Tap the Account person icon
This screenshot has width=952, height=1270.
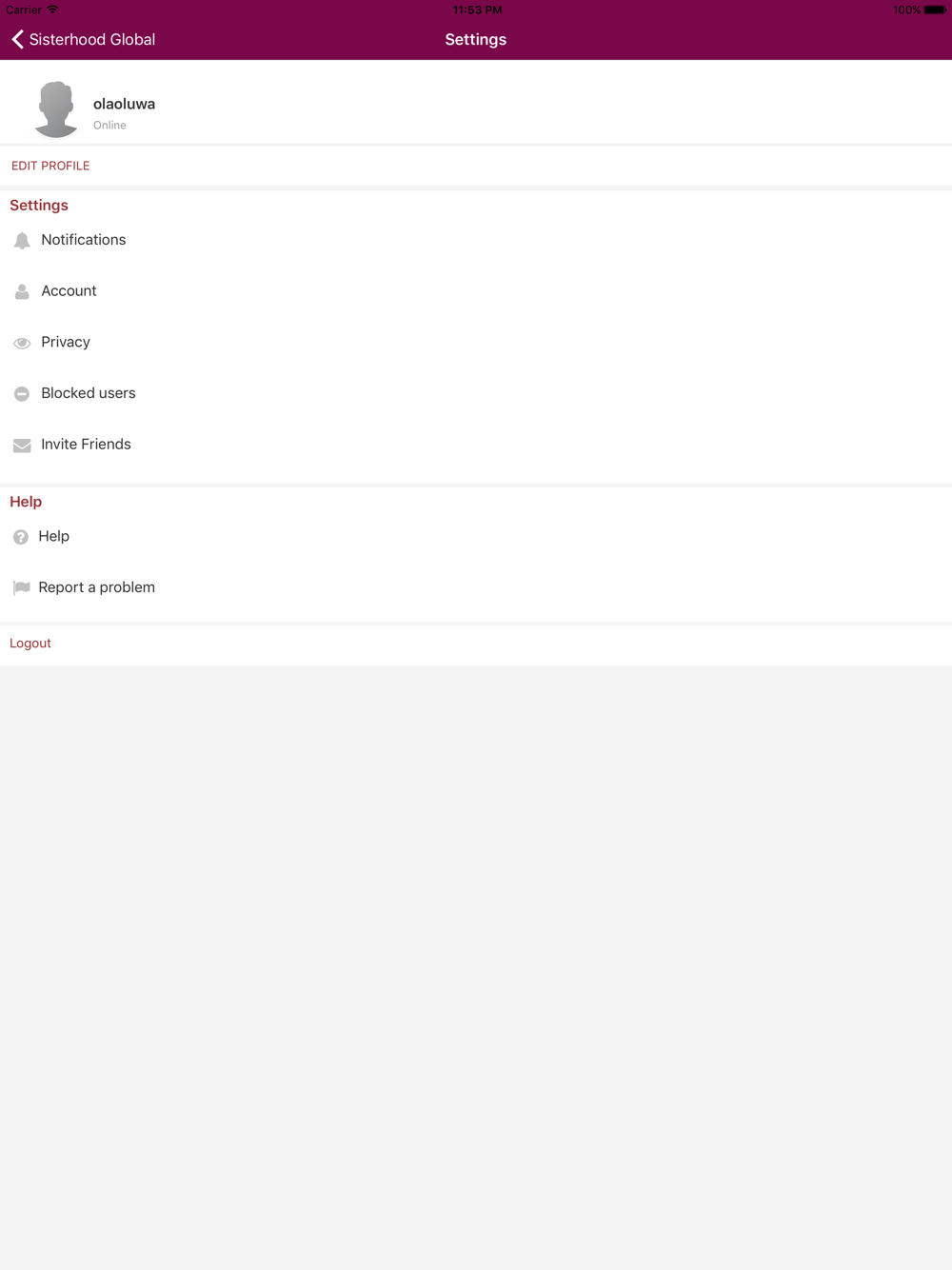click(22, 292)
